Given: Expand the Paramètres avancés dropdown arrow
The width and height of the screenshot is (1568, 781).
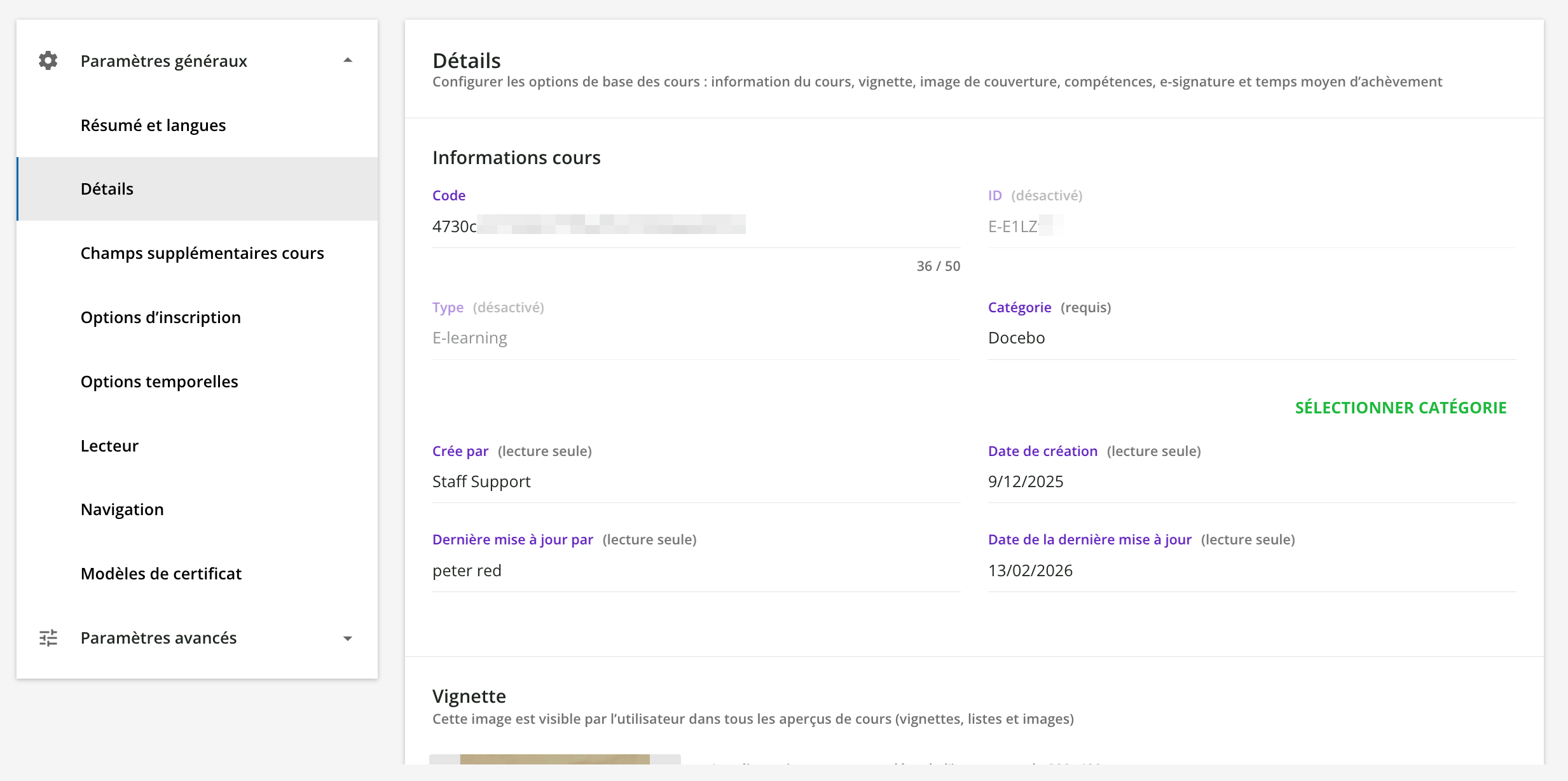Looking at the screenshot, I should (x=348, y=639).
